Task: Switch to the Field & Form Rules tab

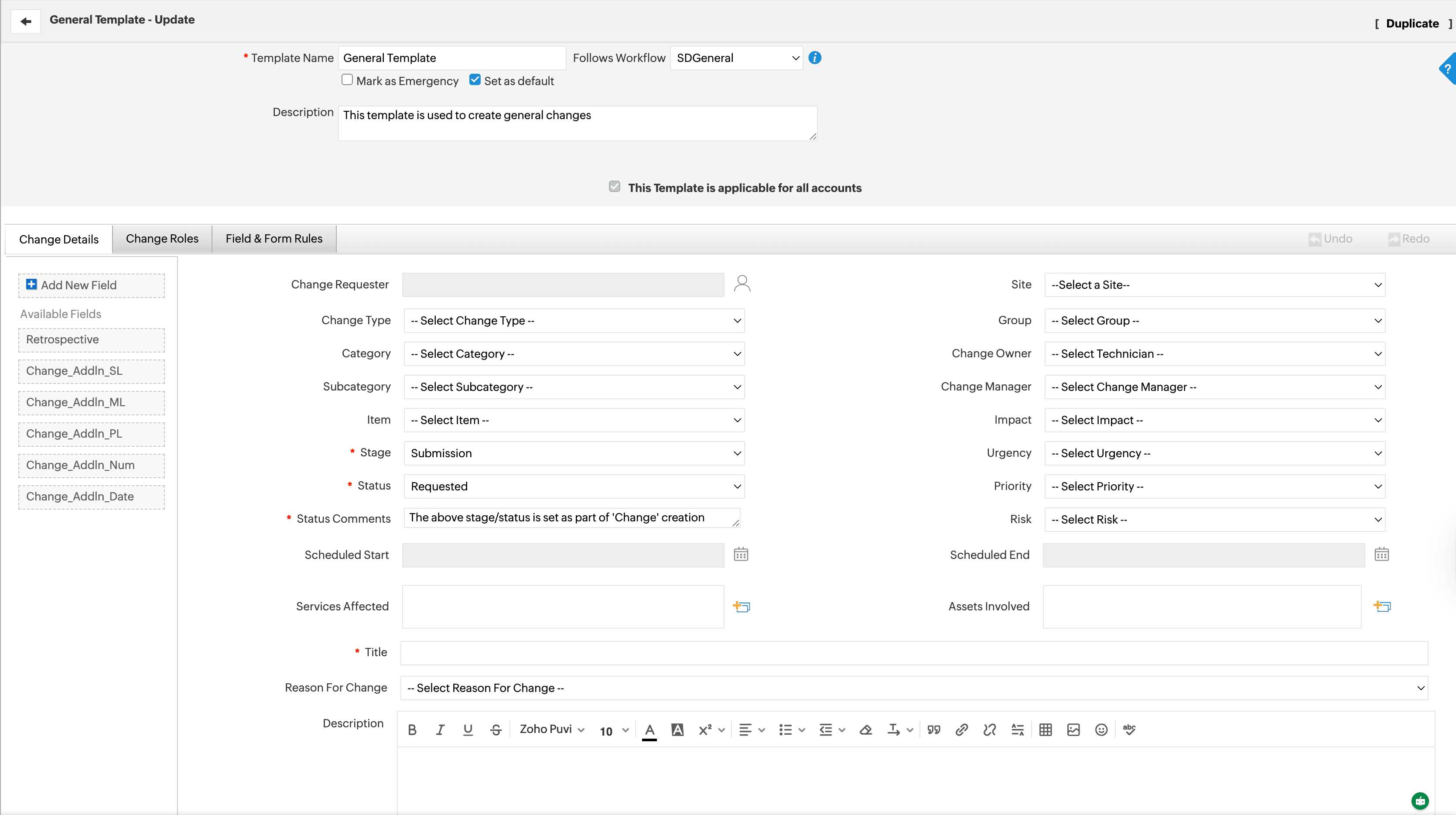Action: (x=274, y=239)
